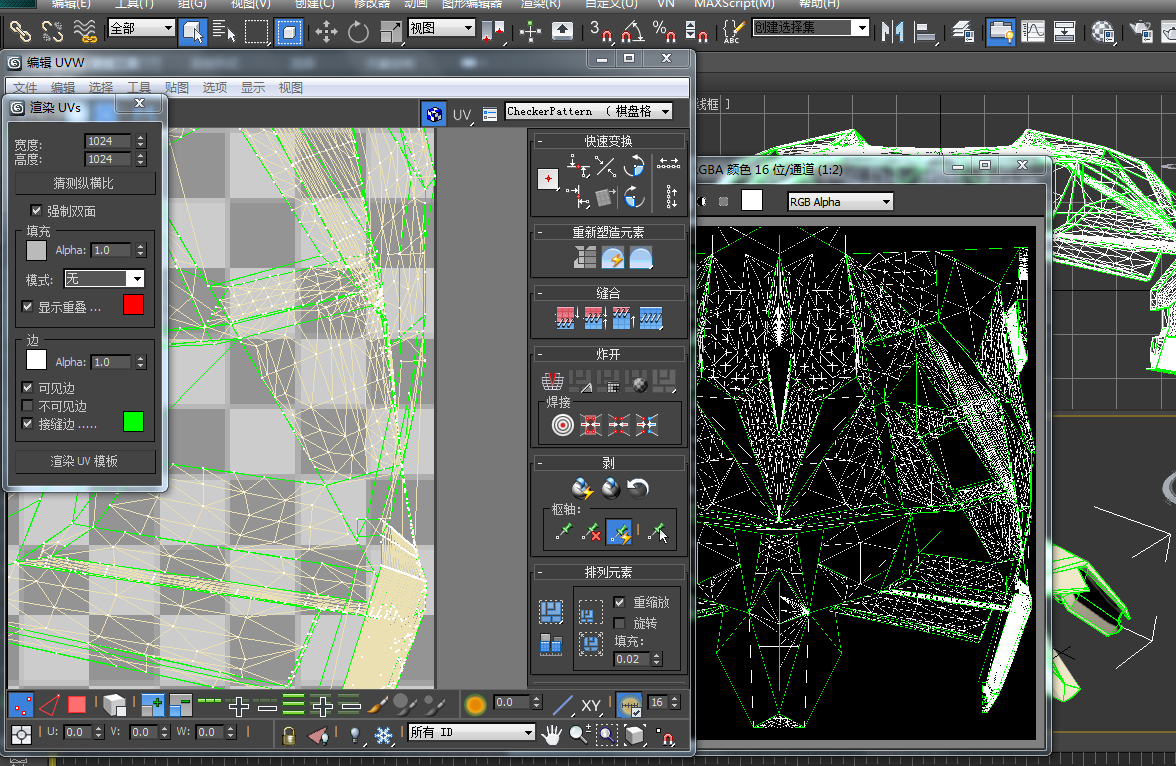Open the 贴图 menu in the UVW editor
The image size is (1176, 766).
[177, 87]
